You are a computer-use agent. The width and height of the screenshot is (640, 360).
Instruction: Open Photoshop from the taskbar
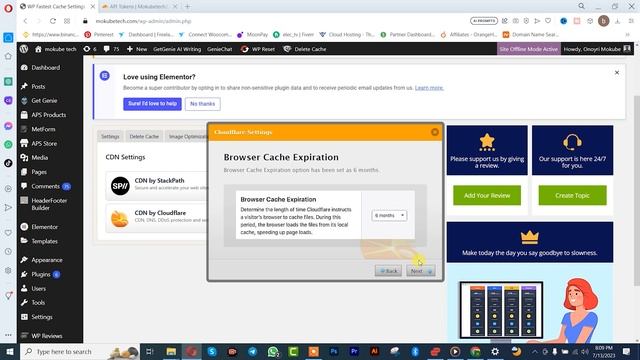pos(334,351)
